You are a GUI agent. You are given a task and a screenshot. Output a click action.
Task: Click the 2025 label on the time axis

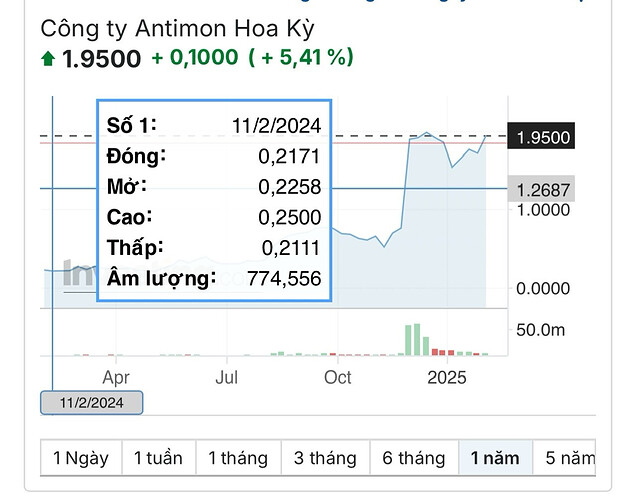(x=447, y=377)
